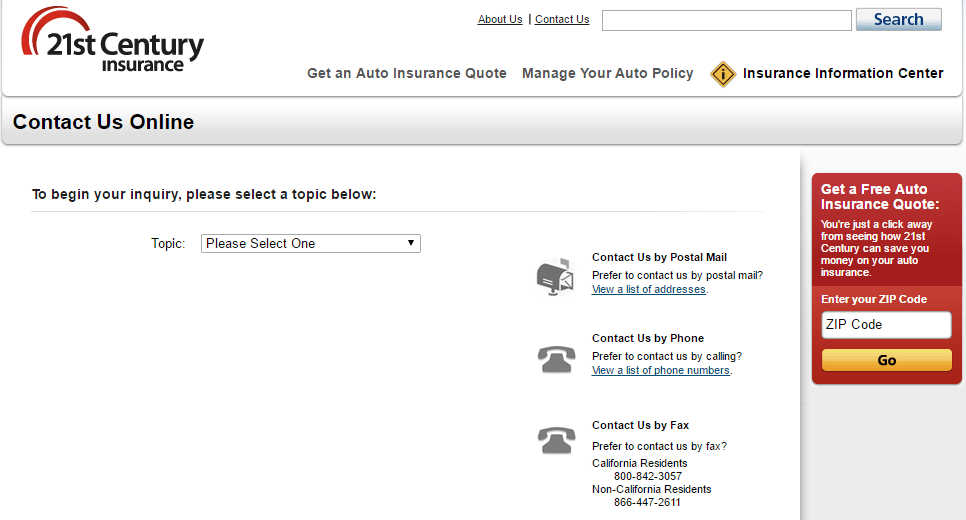Focus the site search text box
This screenshot has width=966, height=520.
coord(726,20)
